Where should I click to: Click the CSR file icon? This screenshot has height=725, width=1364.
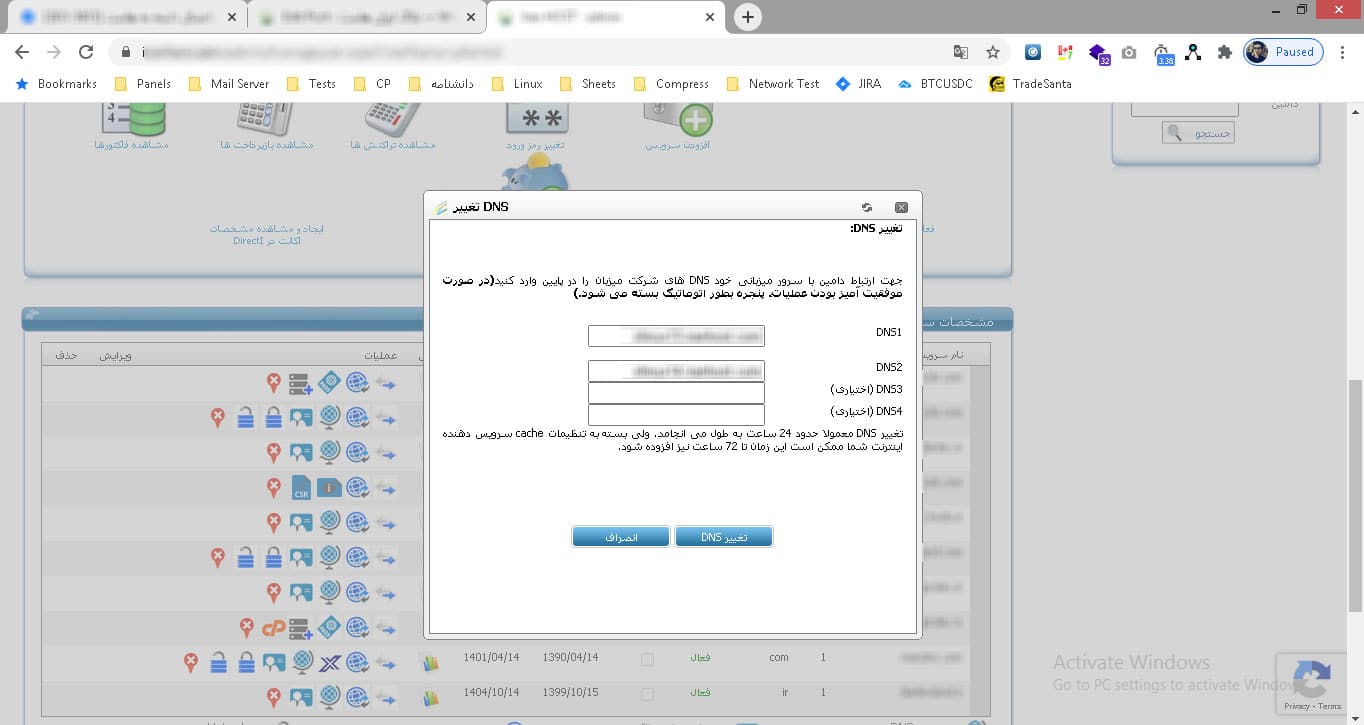[x=301, y=488]
